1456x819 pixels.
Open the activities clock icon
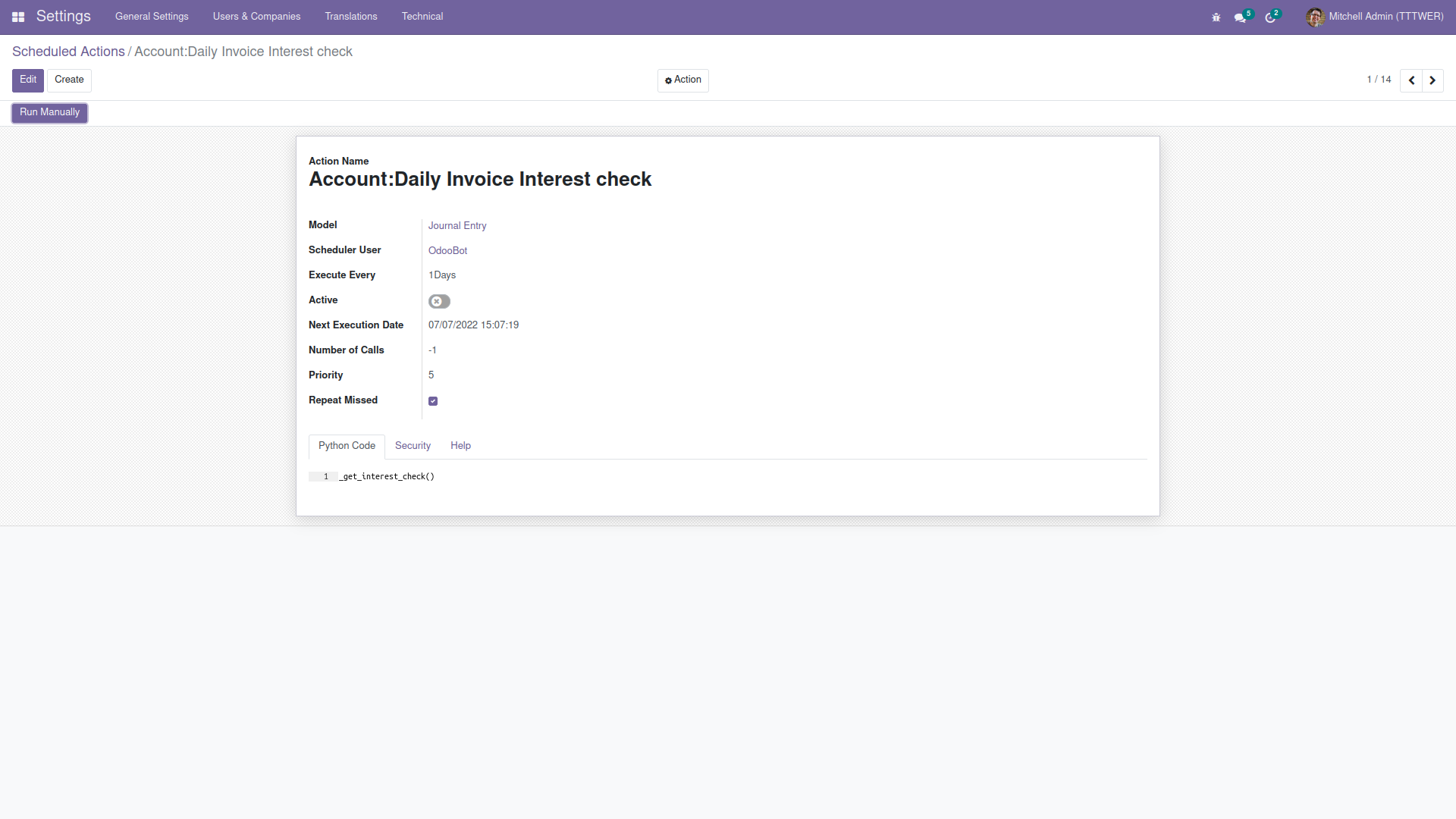point(1270,17)
